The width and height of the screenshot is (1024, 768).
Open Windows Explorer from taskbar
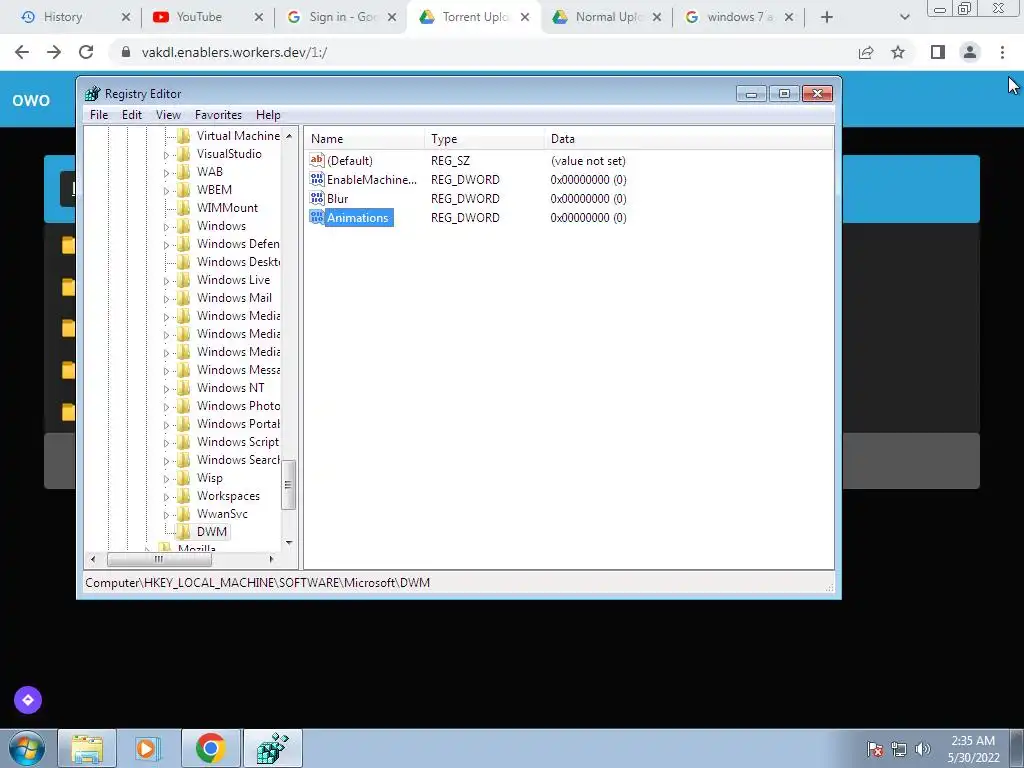point(88,748)
